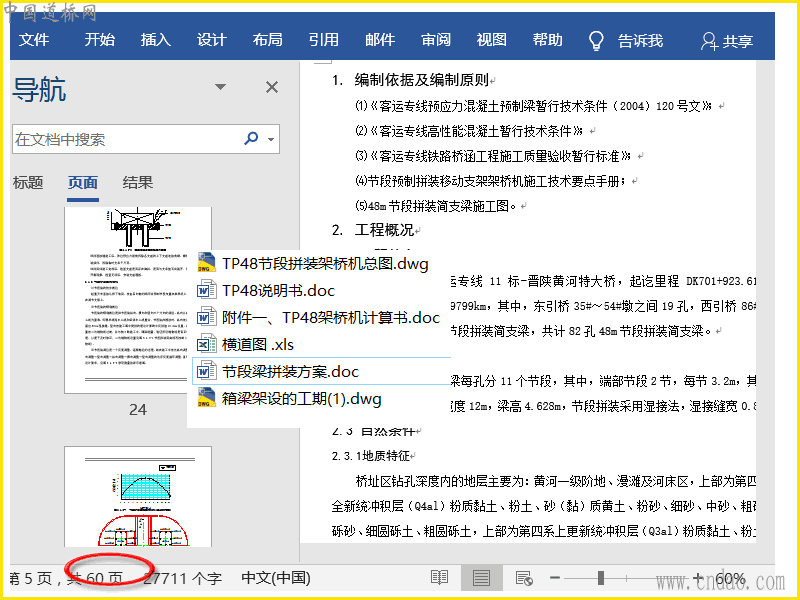Switch to the 结果 navigation tab
The image size is (800, 600).
138,182
